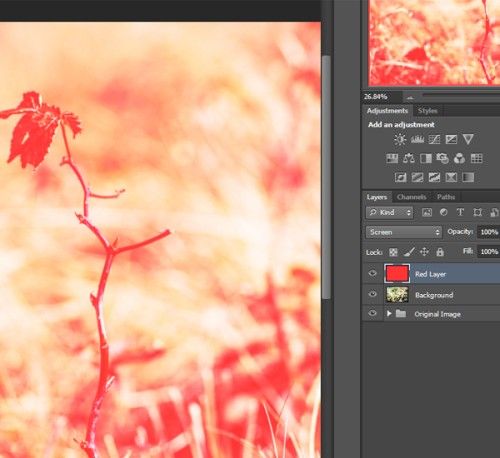Add a Brightness/Contrast adjustment
Viewport: 500px width, 458px height.
400,139
